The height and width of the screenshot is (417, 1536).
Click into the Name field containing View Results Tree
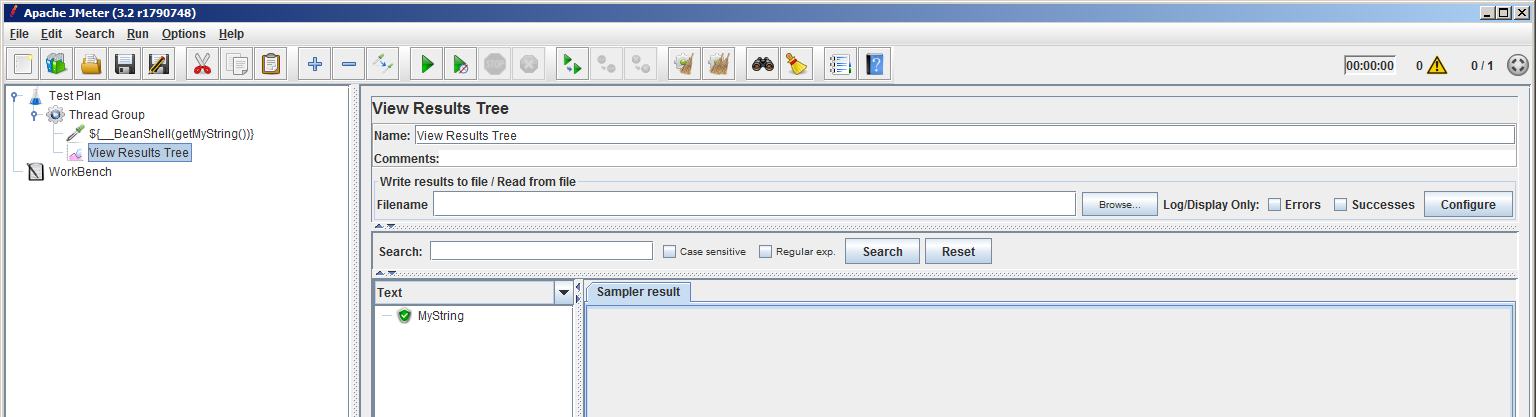tap(964, 135)
